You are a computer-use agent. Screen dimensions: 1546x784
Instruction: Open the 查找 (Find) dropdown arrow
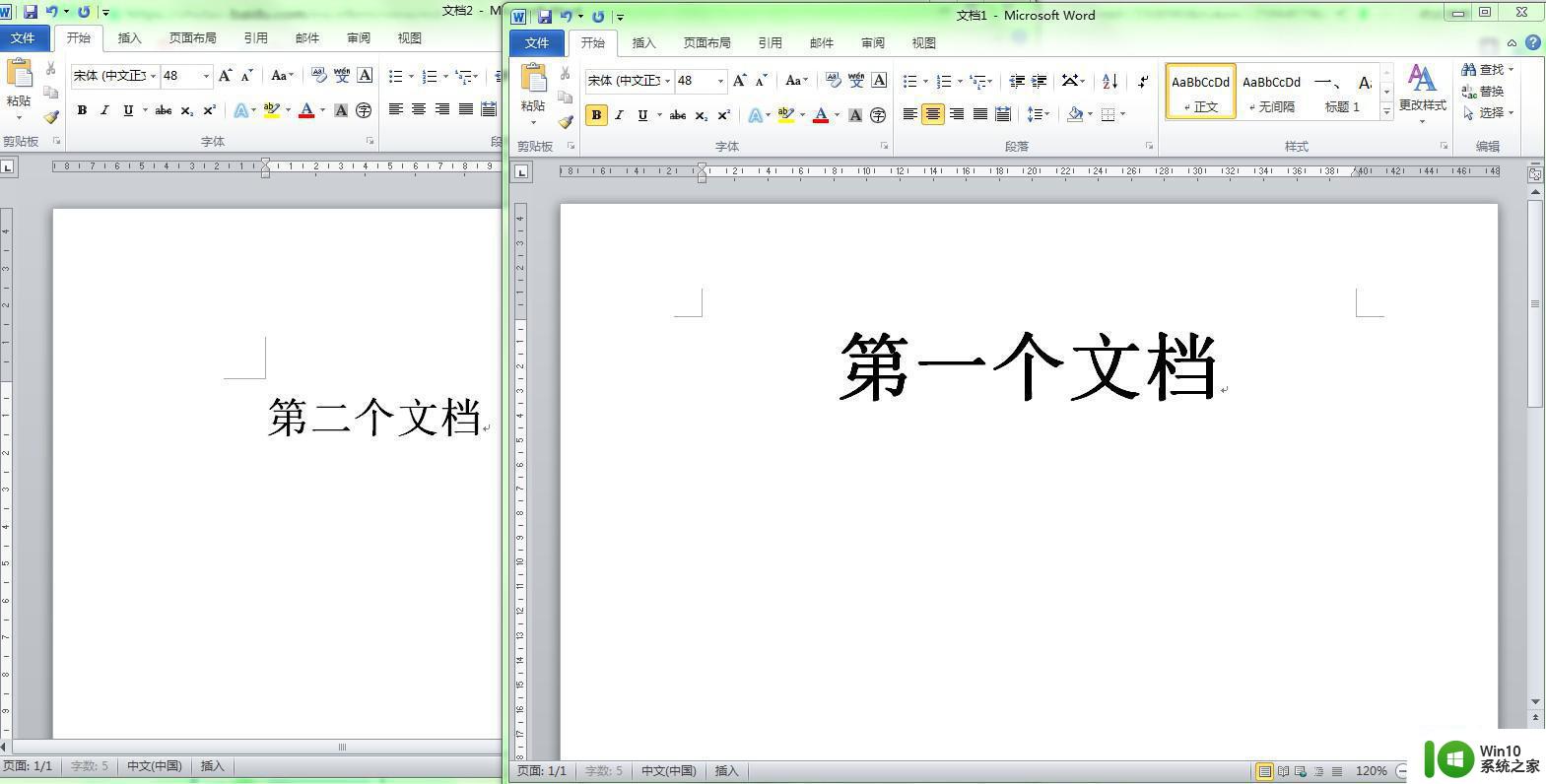point(1511,69)
